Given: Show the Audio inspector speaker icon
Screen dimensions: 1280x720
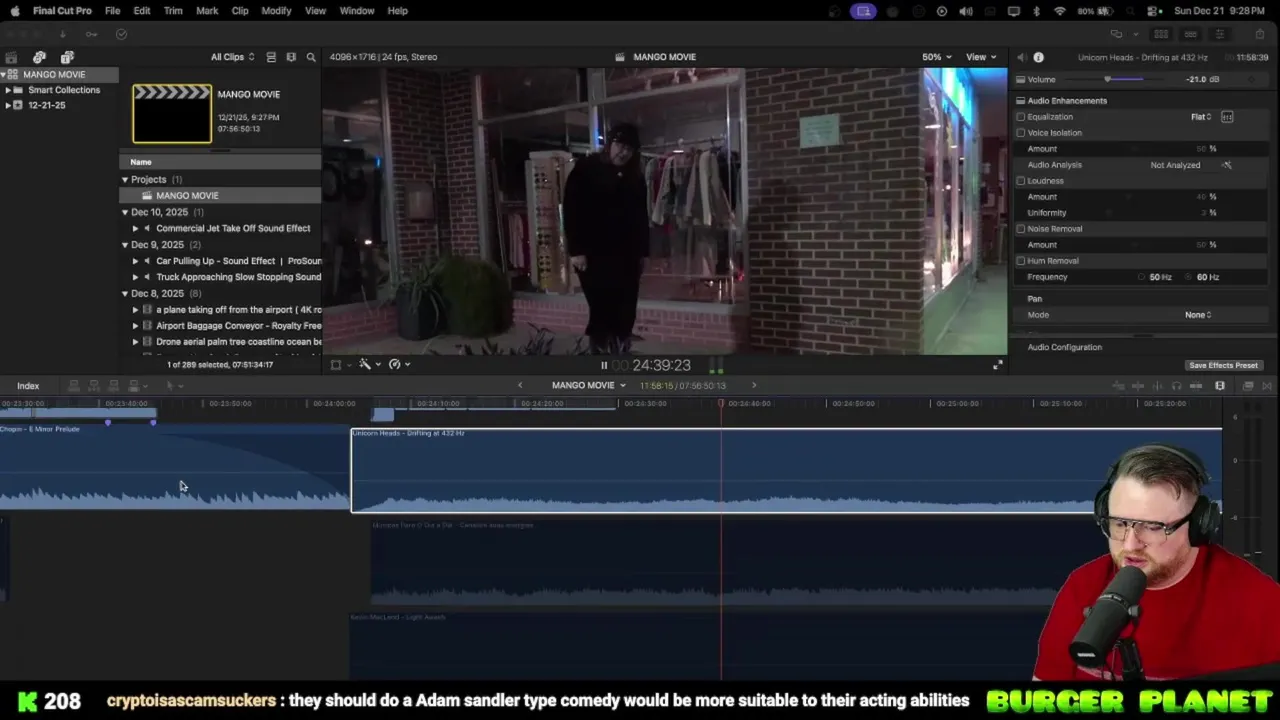Looking at the screenshot, I should [1021, 57].
